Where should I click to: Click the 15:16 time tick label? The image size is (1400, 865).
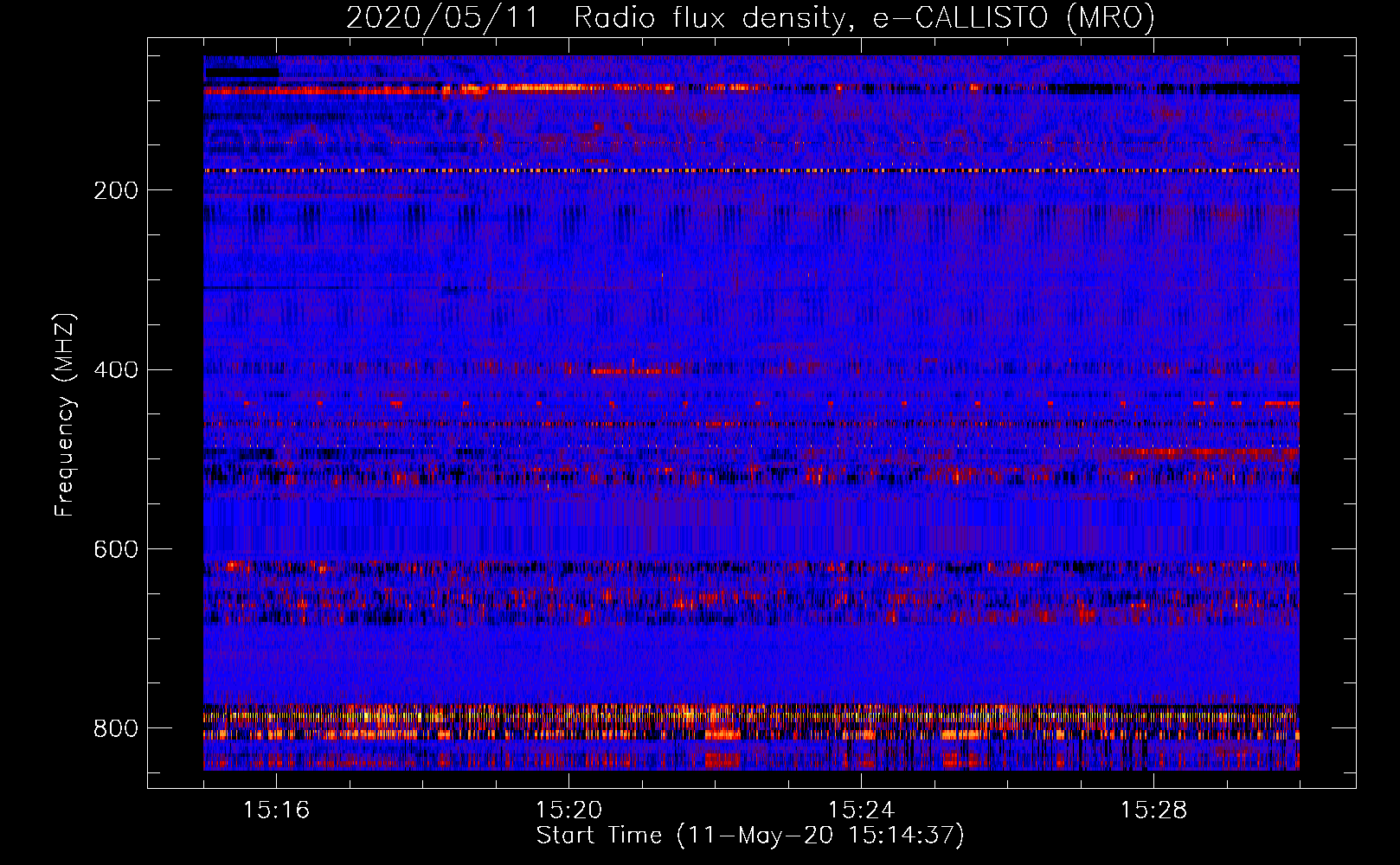point(276,811)
